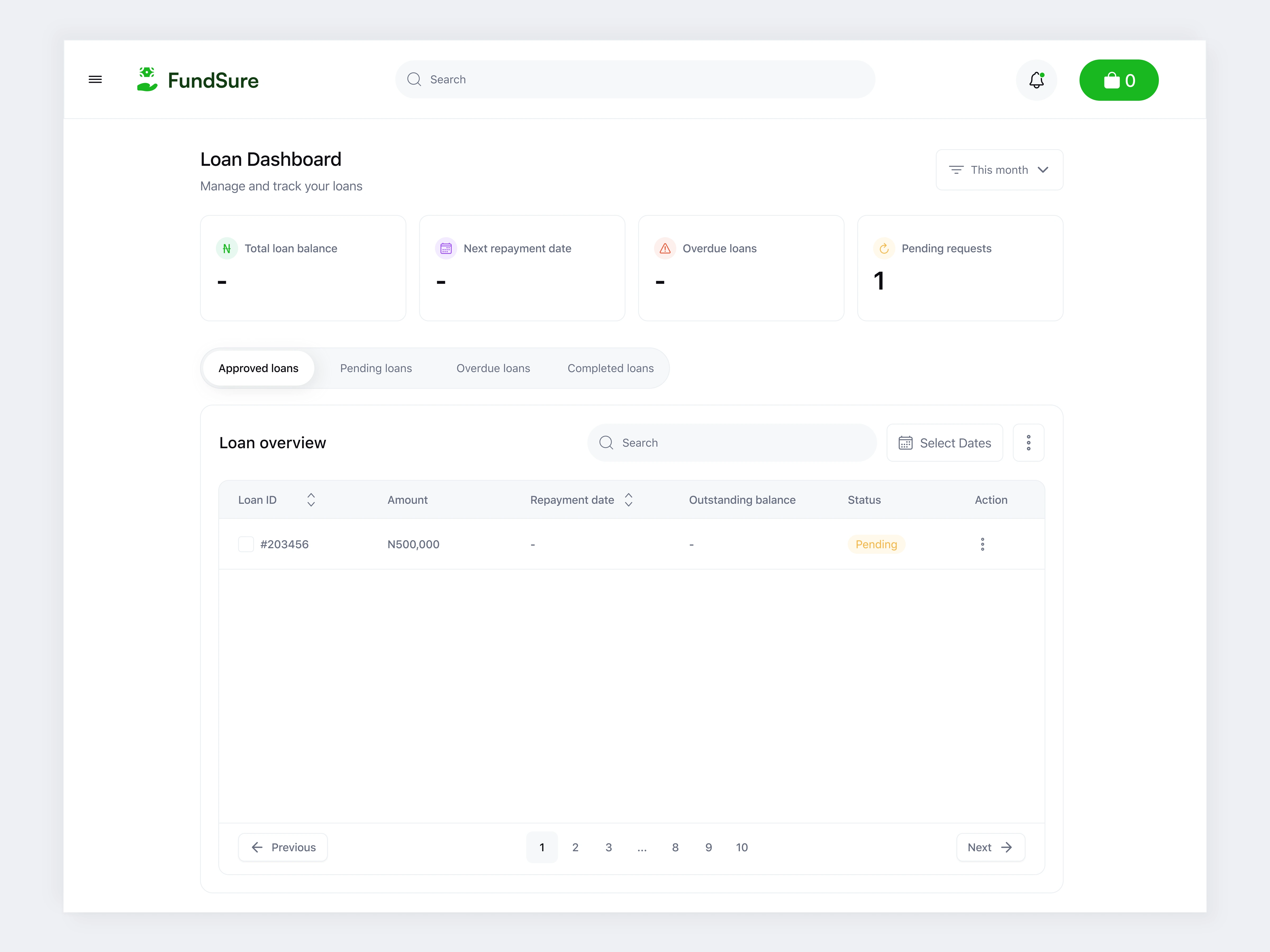Go to page 8
Viewport: 1270px width, 952px height.
click(675, 847)
